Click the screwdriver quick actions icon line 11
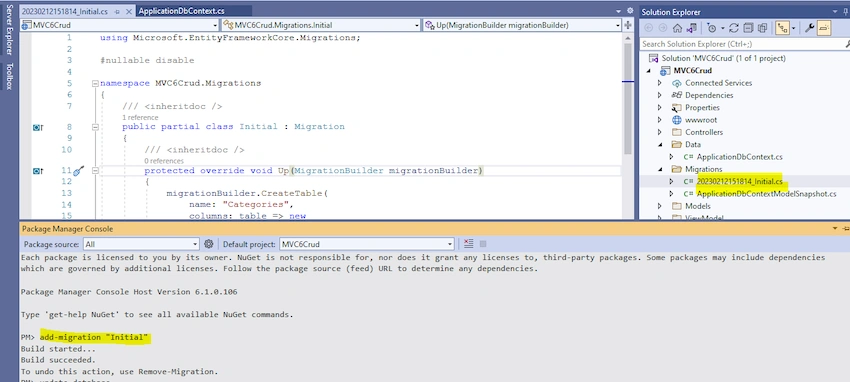The width and height of the screenshot is (850, 382). [x=79, y=171]
